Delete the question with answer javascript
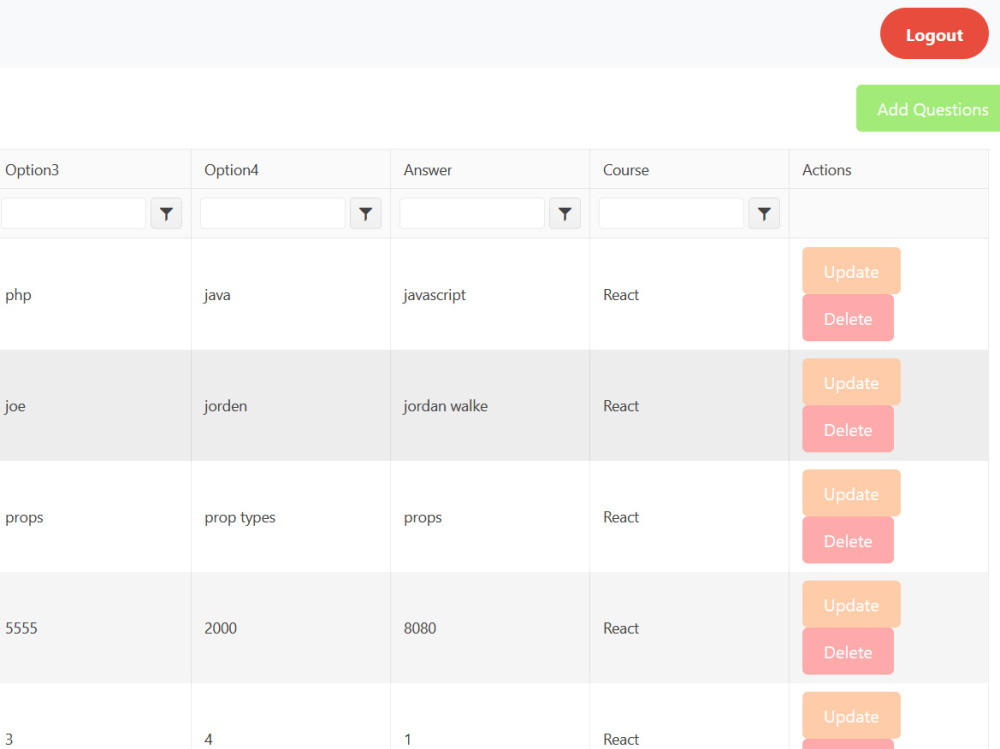This screenshot has height=749, width=1000. point(848,318)
